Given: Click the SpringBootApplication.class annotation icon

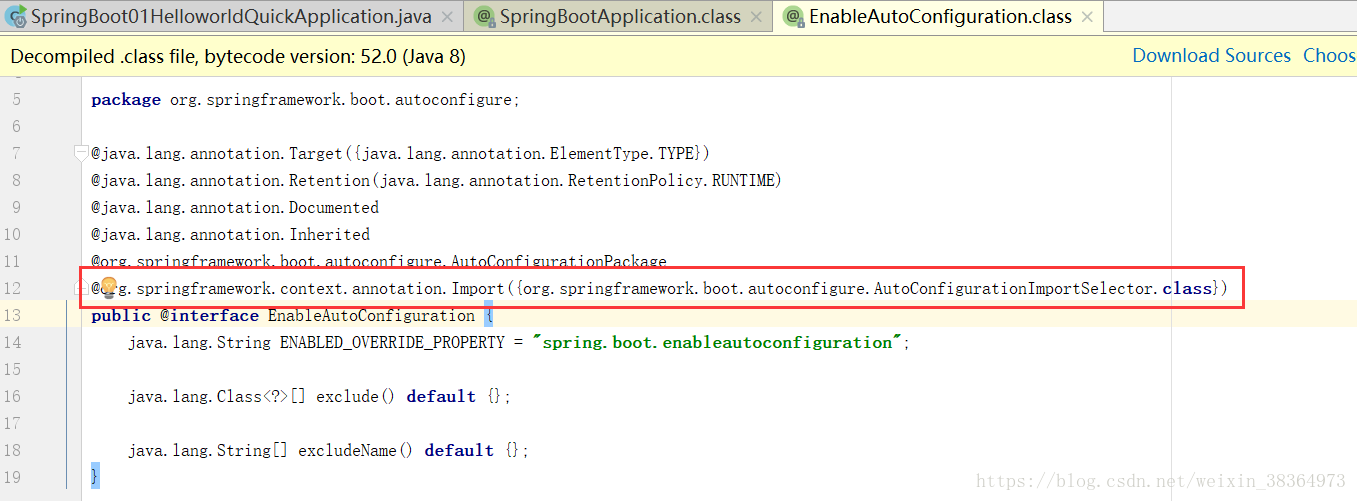Looking at the screenshot, I should click(484, 16).
